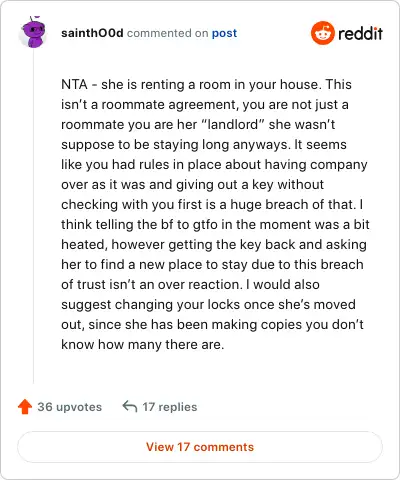Upvote the comment with the orange arrow
400x480 pixels.
click(25, 407)
